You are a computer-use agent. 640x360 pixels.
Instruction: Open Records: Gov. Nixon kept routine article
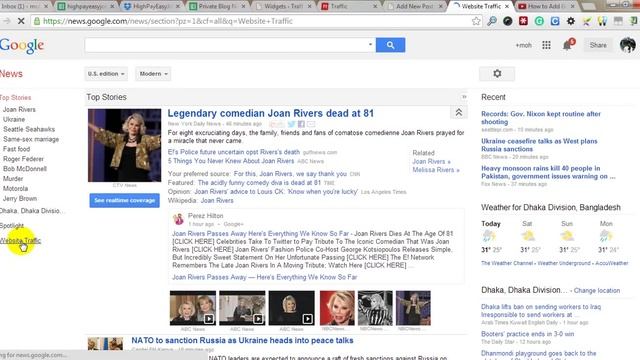pyautogui.click(x=541, y=118)
